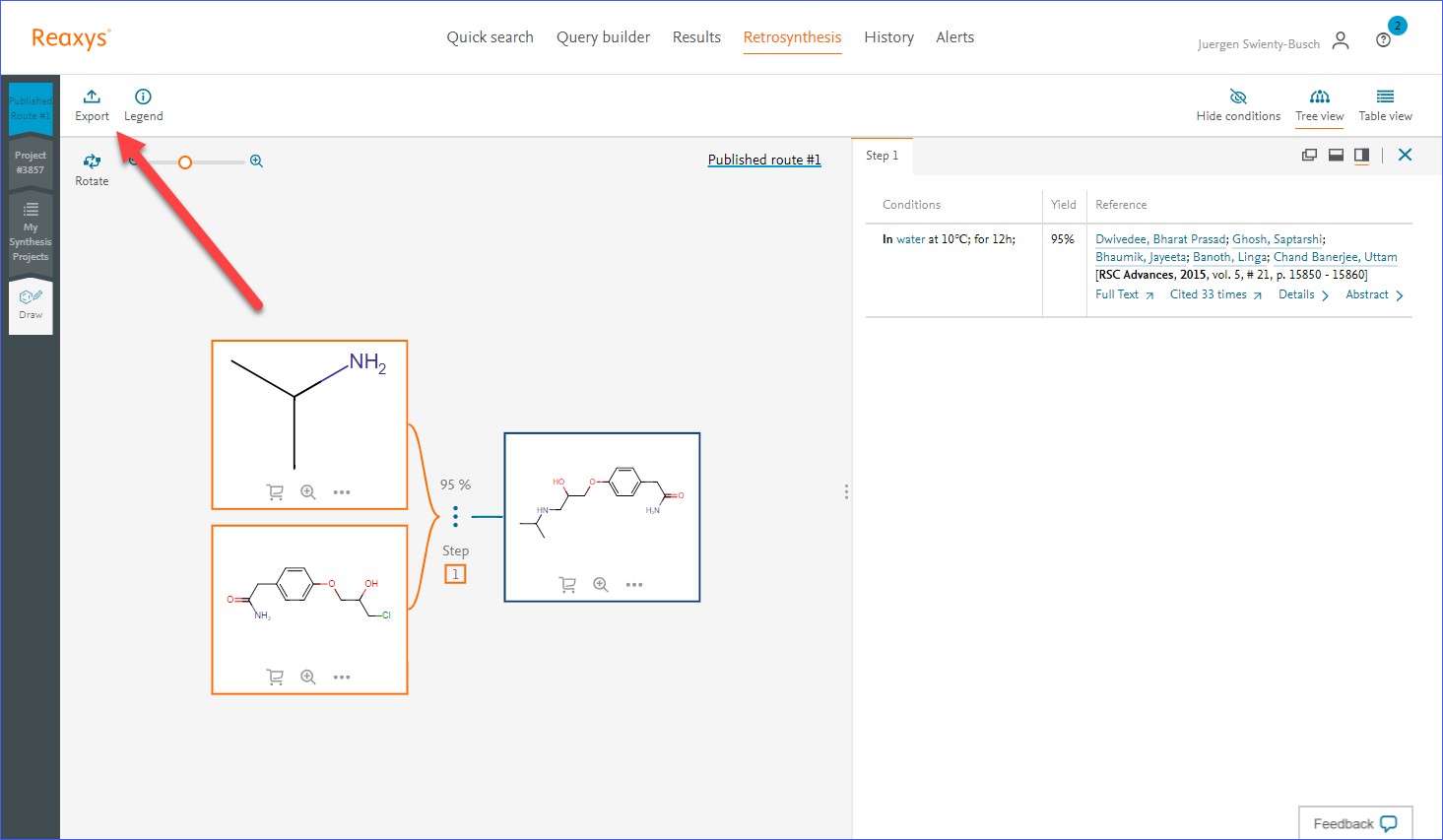
Task: Click the Export icon
Action: (x=92, y=97)
